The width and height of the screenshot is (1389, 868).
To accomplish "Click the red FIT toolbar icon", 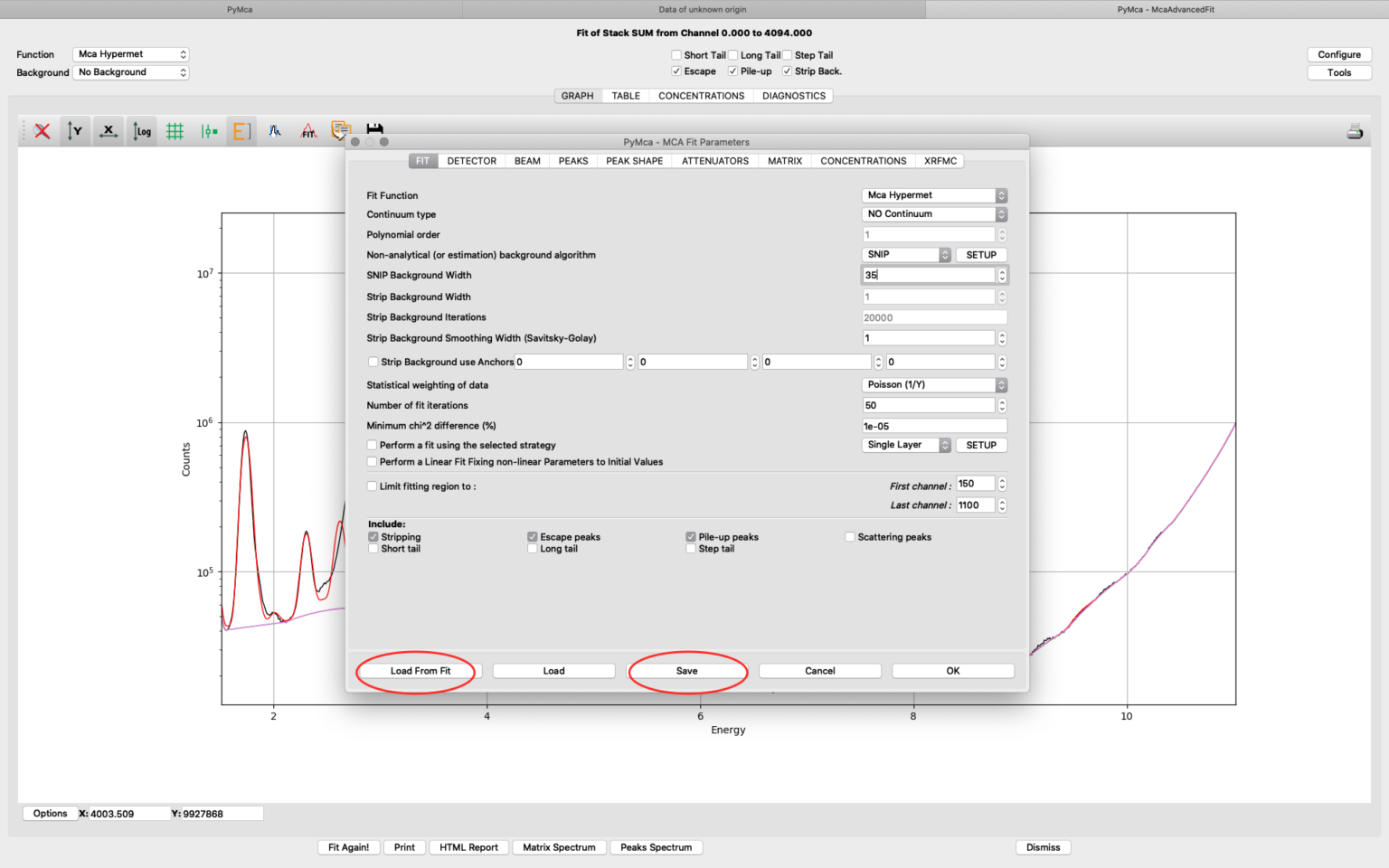I will tap(308, 131).
